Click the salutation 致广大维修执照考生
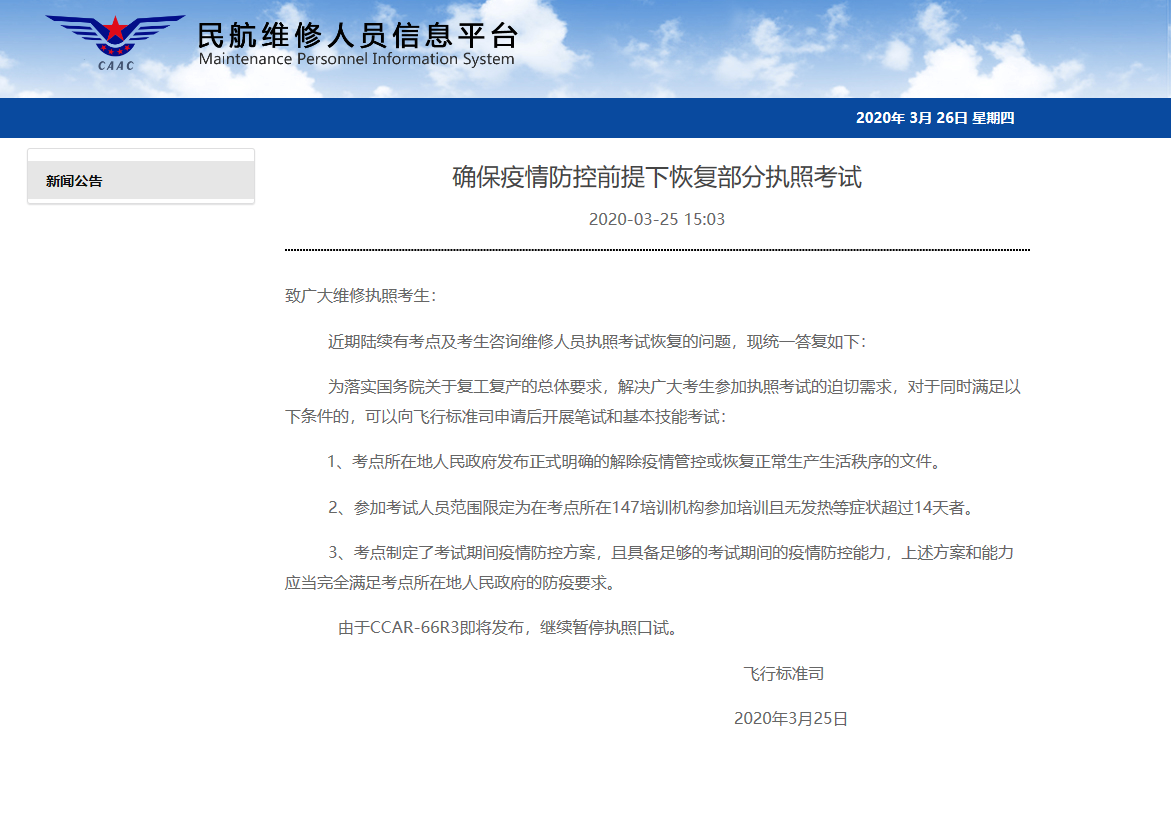This screenshot has width=1171, height=828. (361, 296)
